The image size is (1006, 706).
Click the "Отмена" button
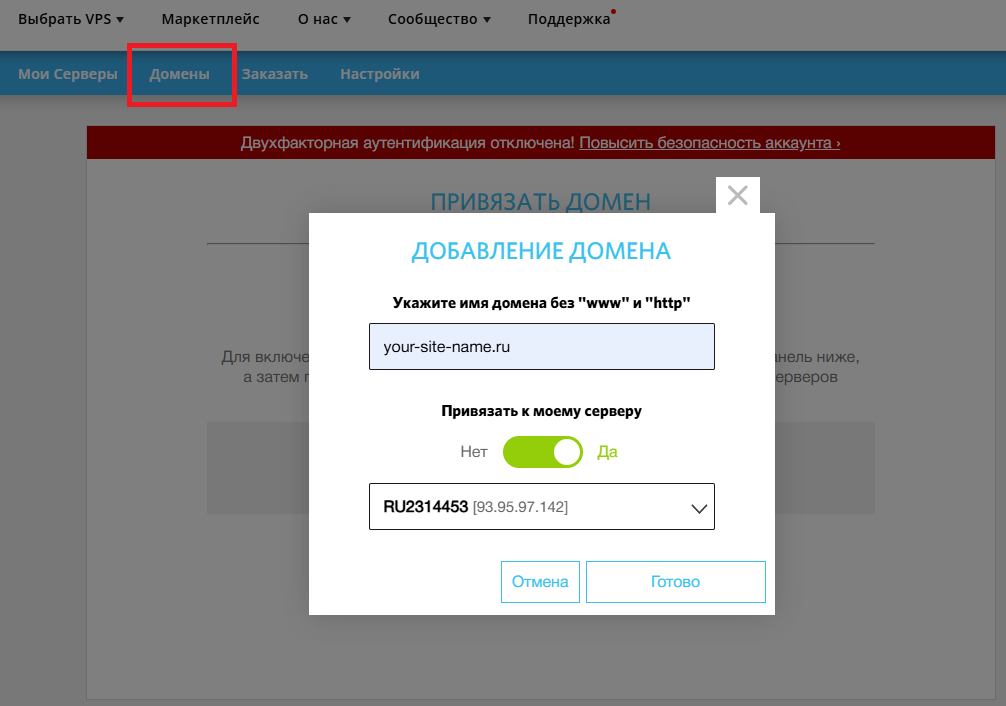click(x=540, y=581)
